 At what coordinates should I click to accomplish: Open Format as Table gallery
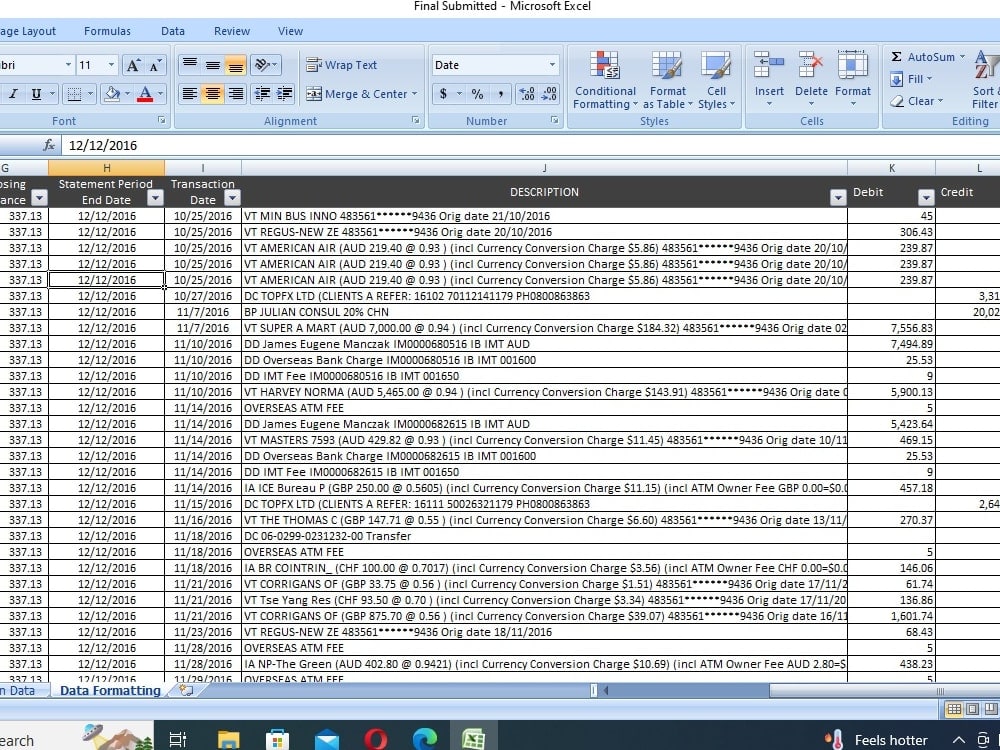(x=667, y=80)
